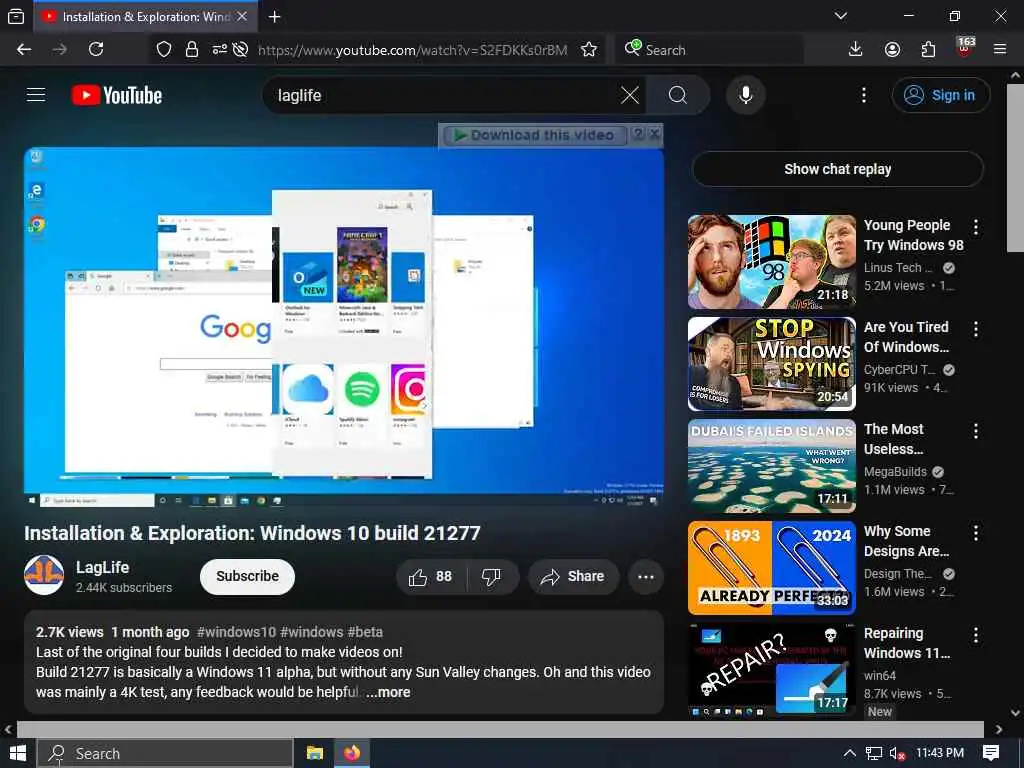Open uBlock extension with 163 badge
The width and height of the screenshot is (1024, 768).
pos(965,48)
